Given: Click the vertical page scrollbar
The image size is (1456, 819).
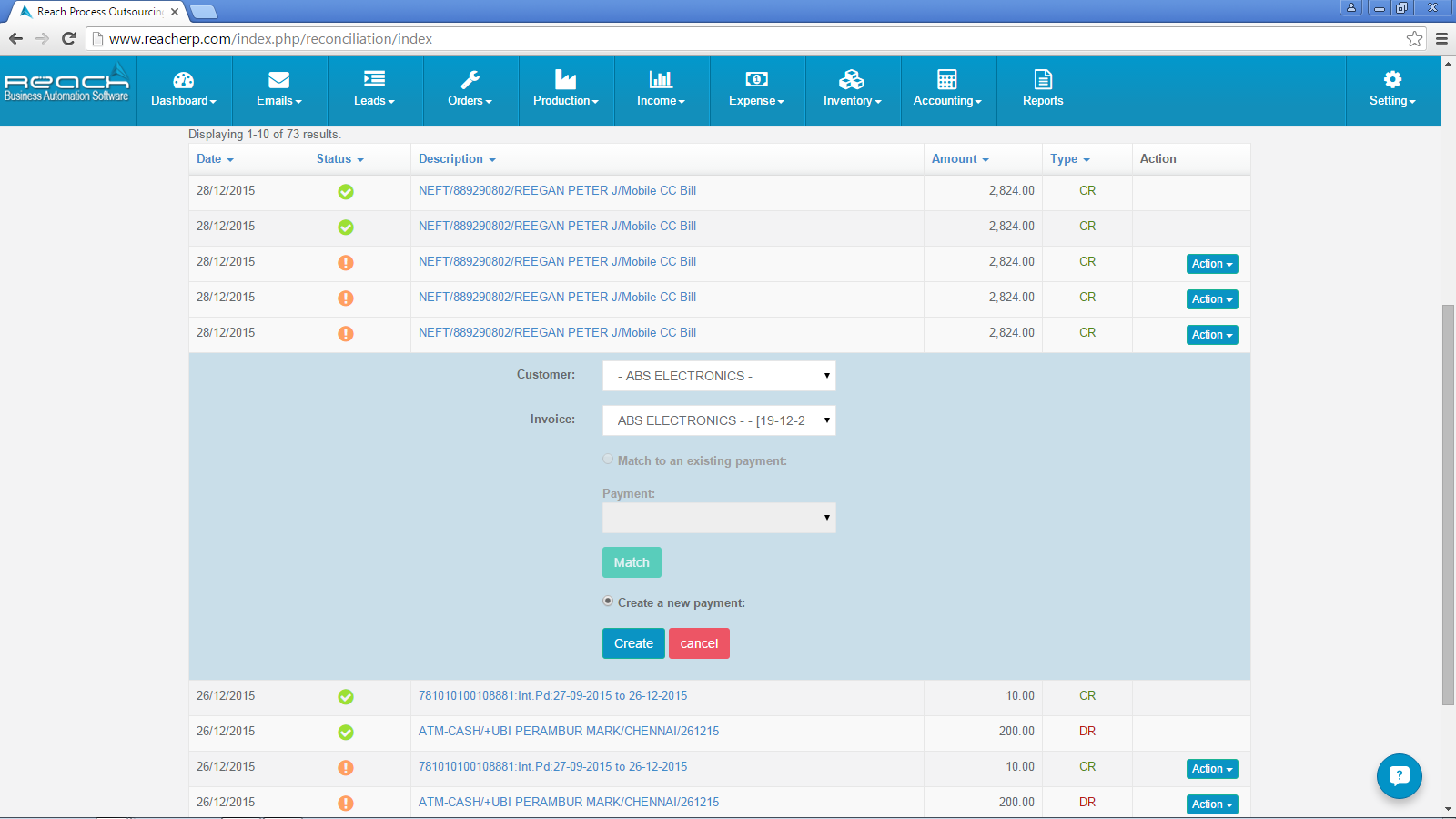Looking at the screenshot, I should click(x=1448, y=505).
